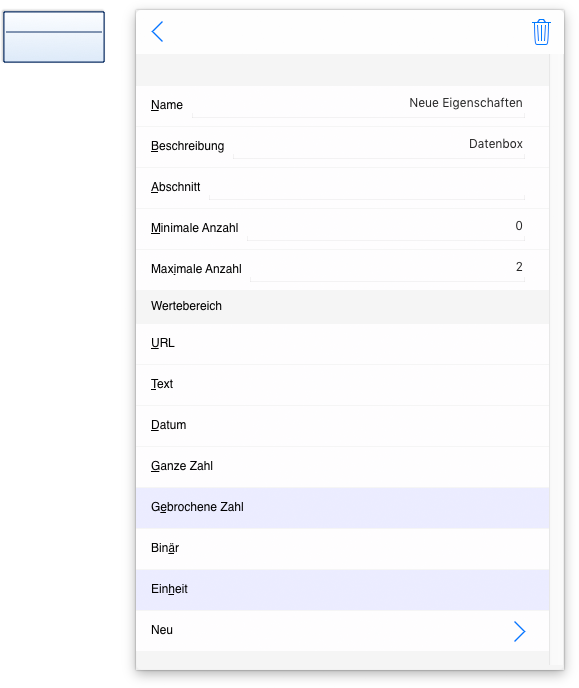
Task: Toggle the Text value range option
Action: point(343,385)
